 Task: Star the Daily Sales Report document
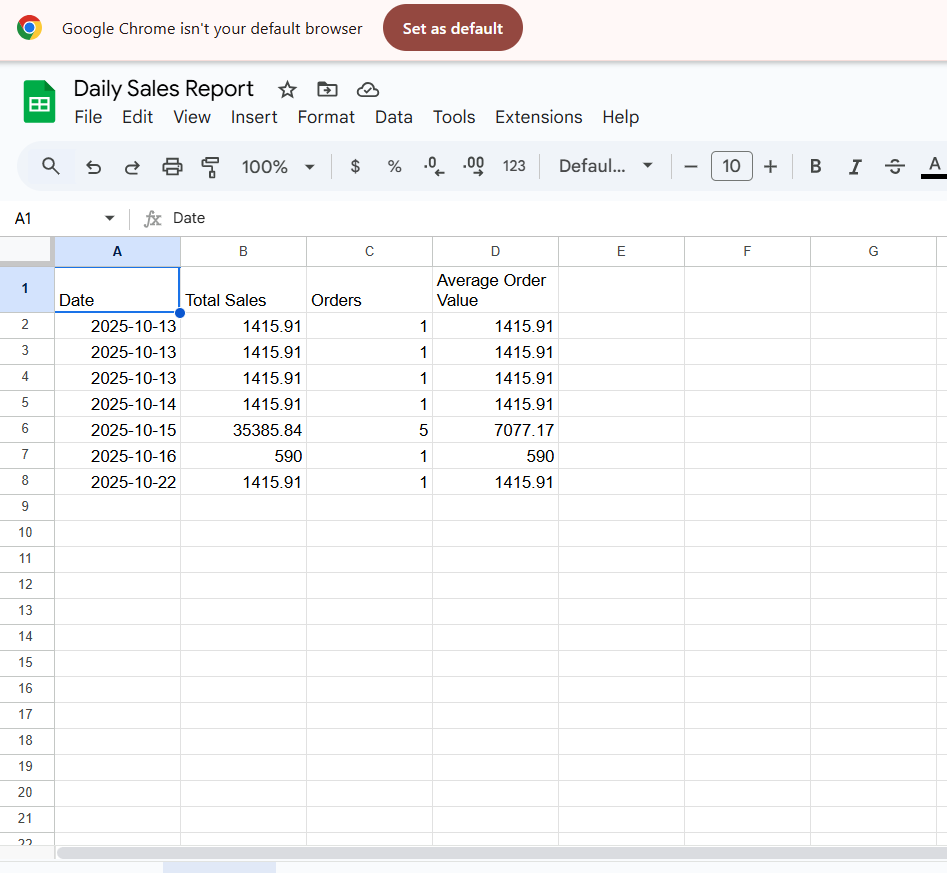287,90
